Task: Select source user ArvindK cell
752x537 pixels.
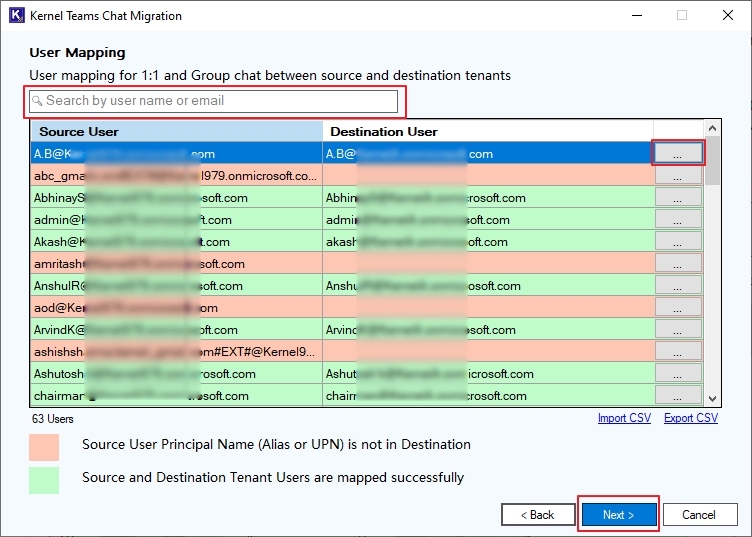Action: coord(176,330)
